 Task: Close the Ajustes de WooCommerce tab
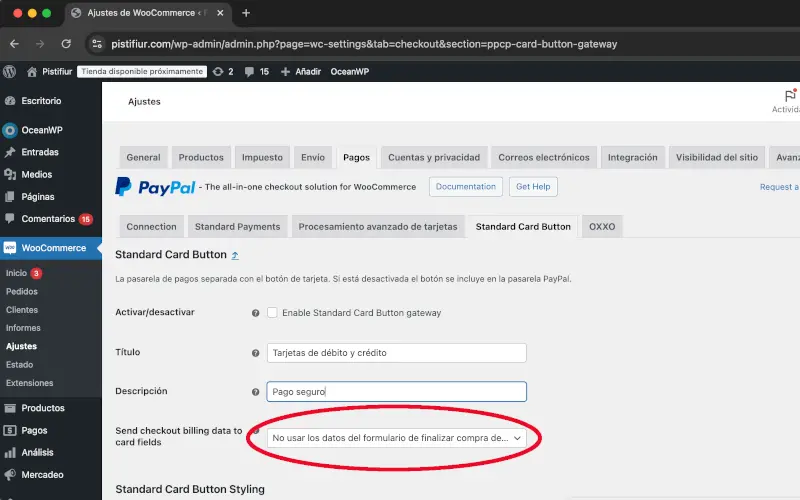click(x=220, y=13)
